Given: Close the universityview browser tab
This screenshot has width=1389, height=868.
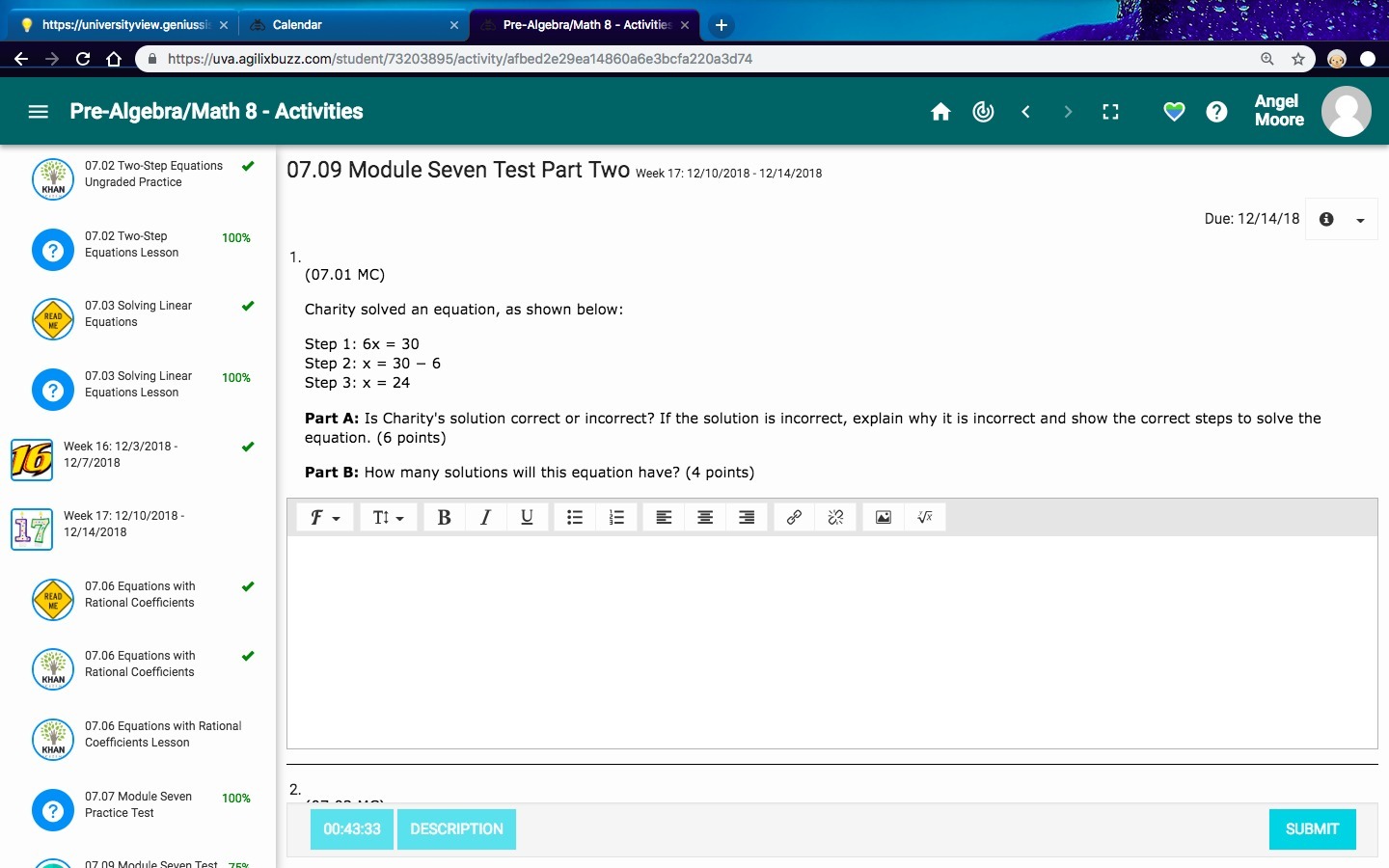Looking at the screenshot, I should coord(224,25).
